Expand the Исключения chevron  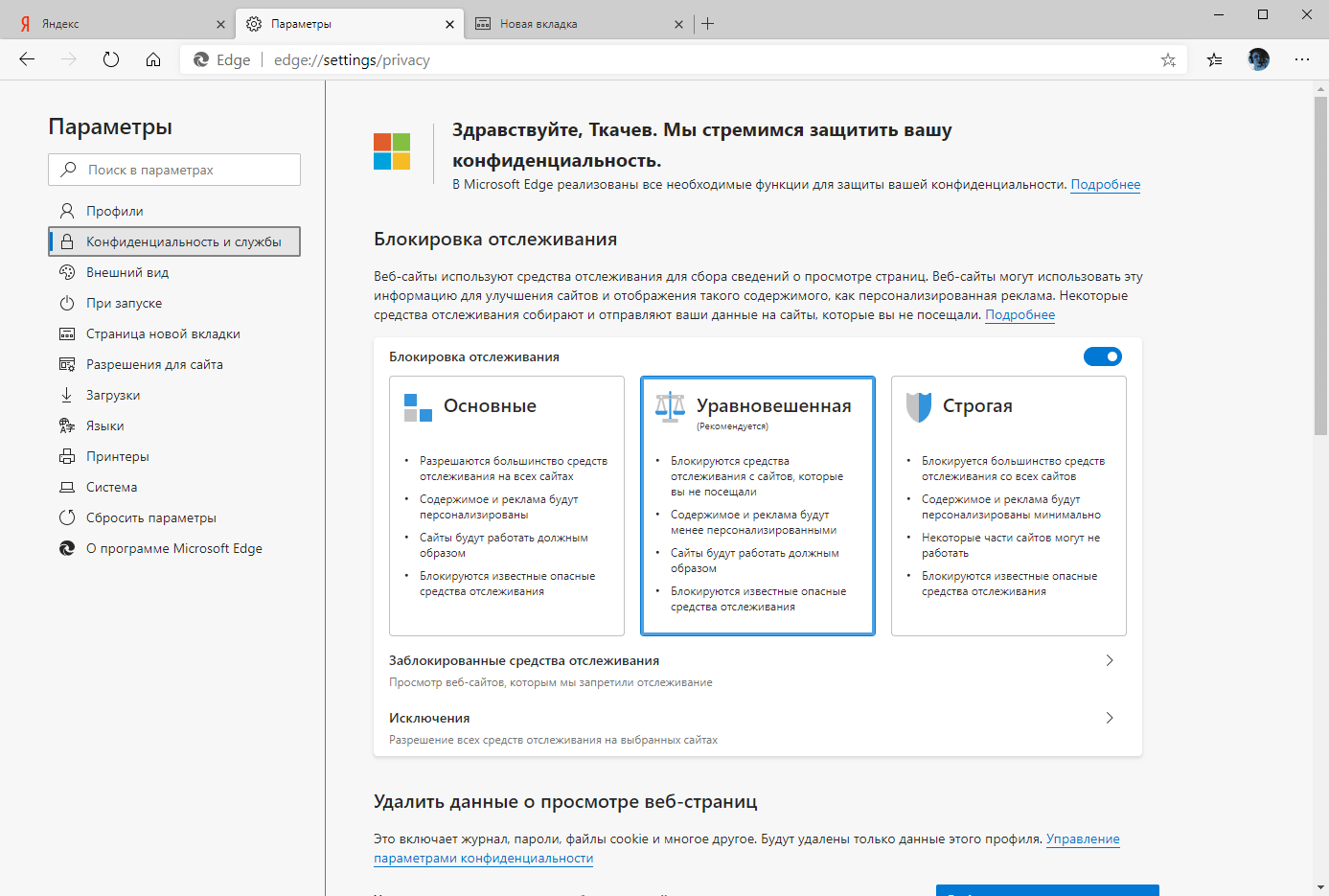coord(1110,718)
